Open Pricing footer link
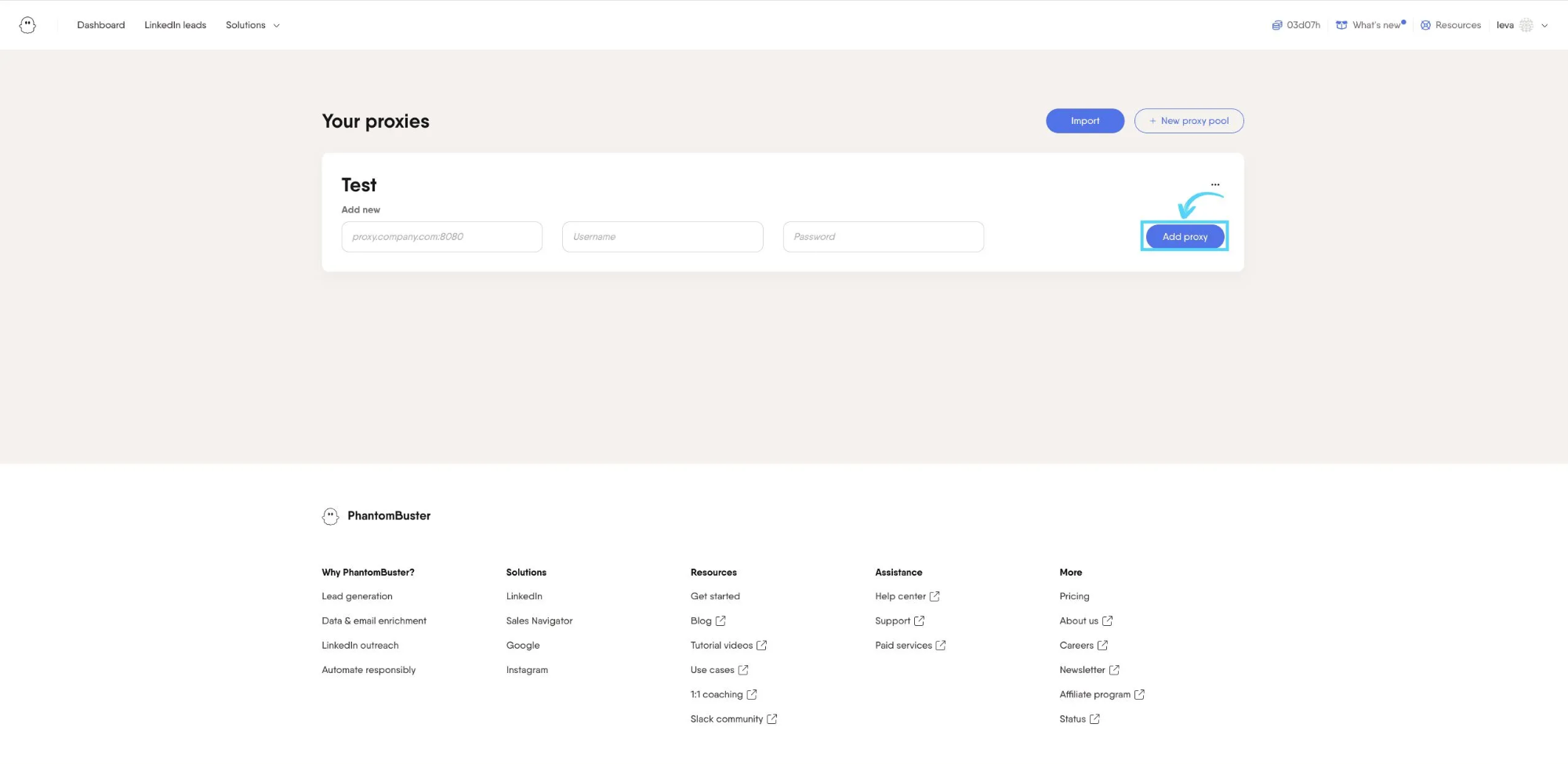 tap(1074, 597)
